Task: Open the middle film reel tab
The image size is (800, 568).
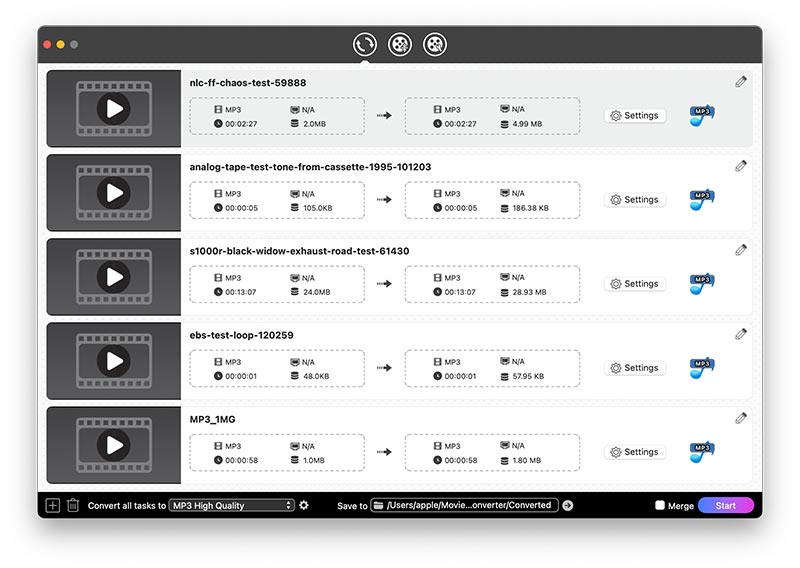Action: click(400, 44)
